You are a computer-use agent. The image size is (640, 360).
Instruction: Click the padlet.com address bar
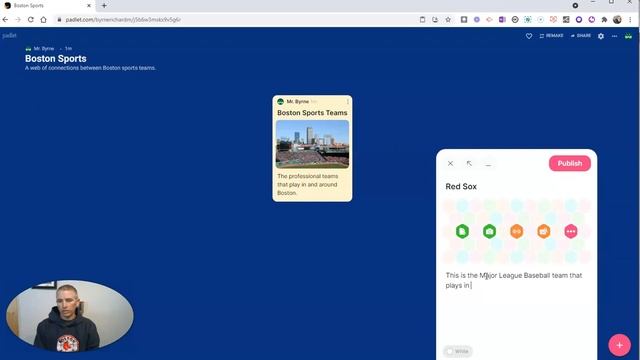tap(237, 19)
